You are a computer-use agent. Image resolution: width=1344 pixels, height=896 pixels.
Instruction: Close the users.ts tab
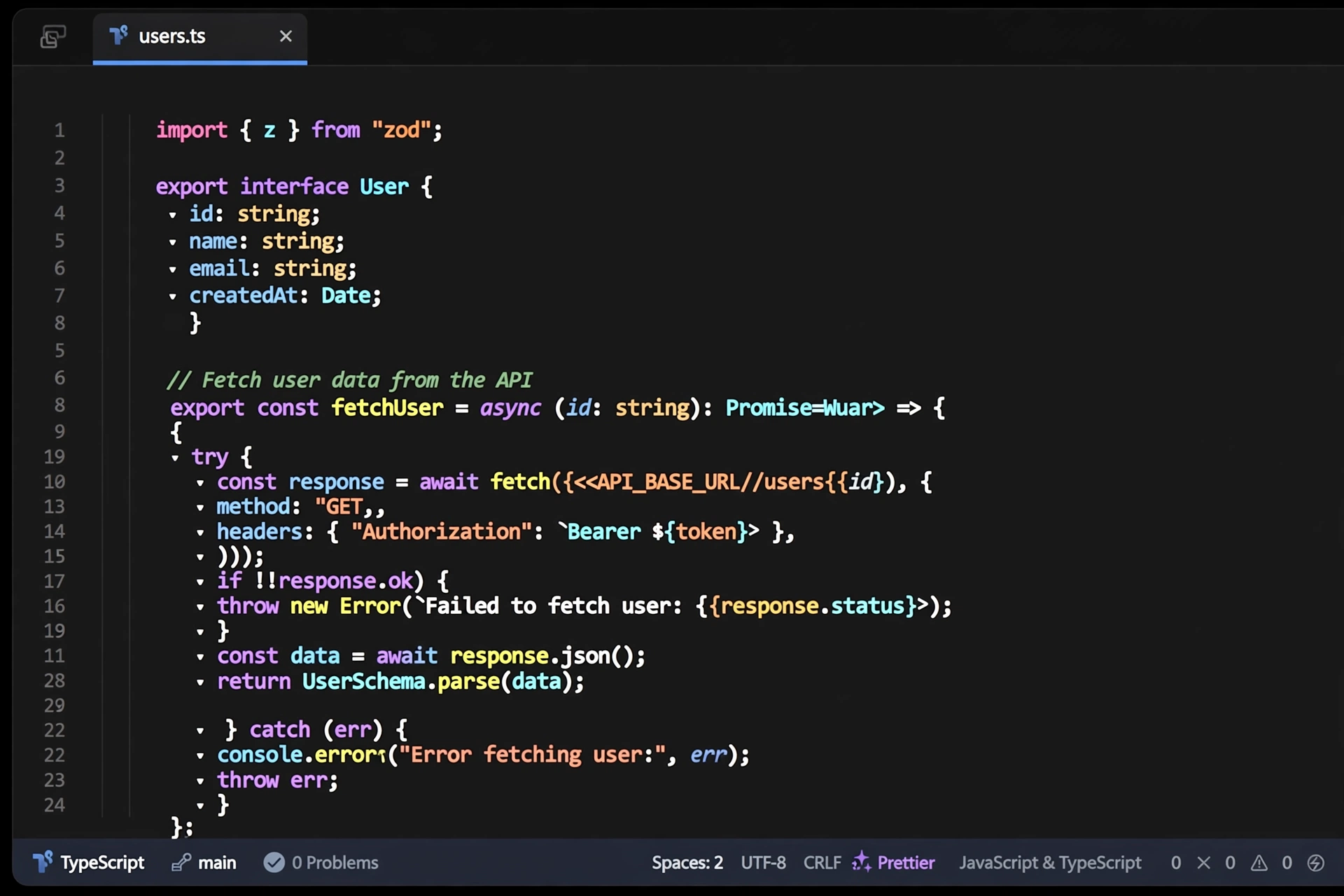[286, 36]
